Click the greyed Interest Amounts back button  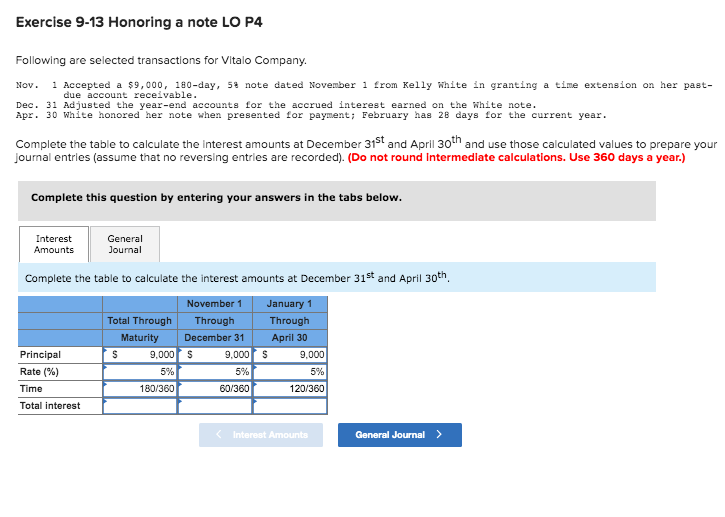[261, 435]
